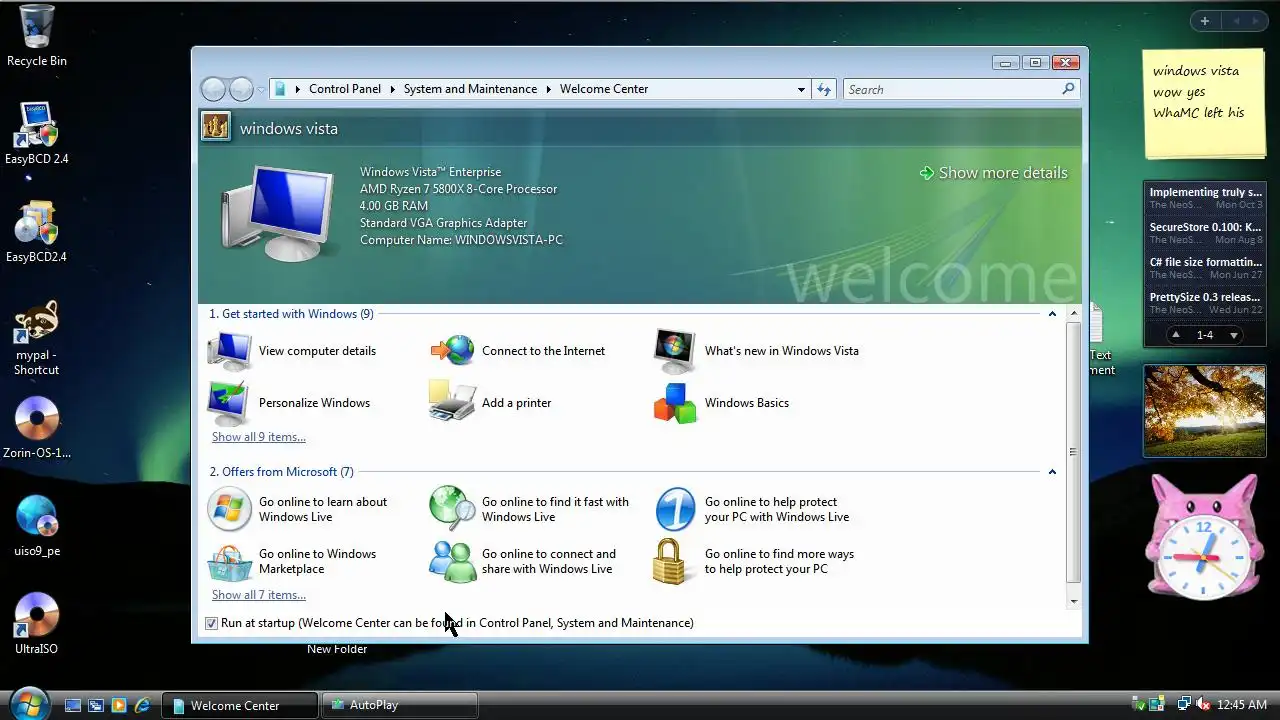Expand System and Maintenance breadcrumb arrow
The width and height of the screenshot is (1280, 720).
click(x=548, y=89)
